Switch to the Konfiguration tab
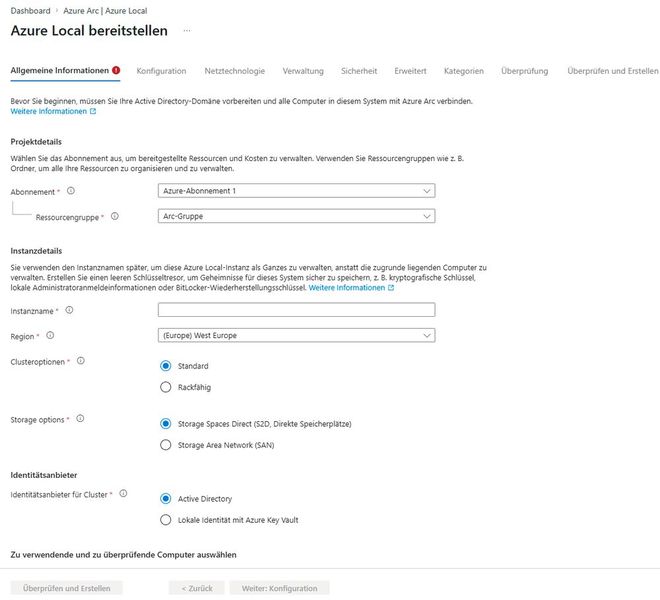660x600 pixels. pyautogui.click(x=161, y=71)
